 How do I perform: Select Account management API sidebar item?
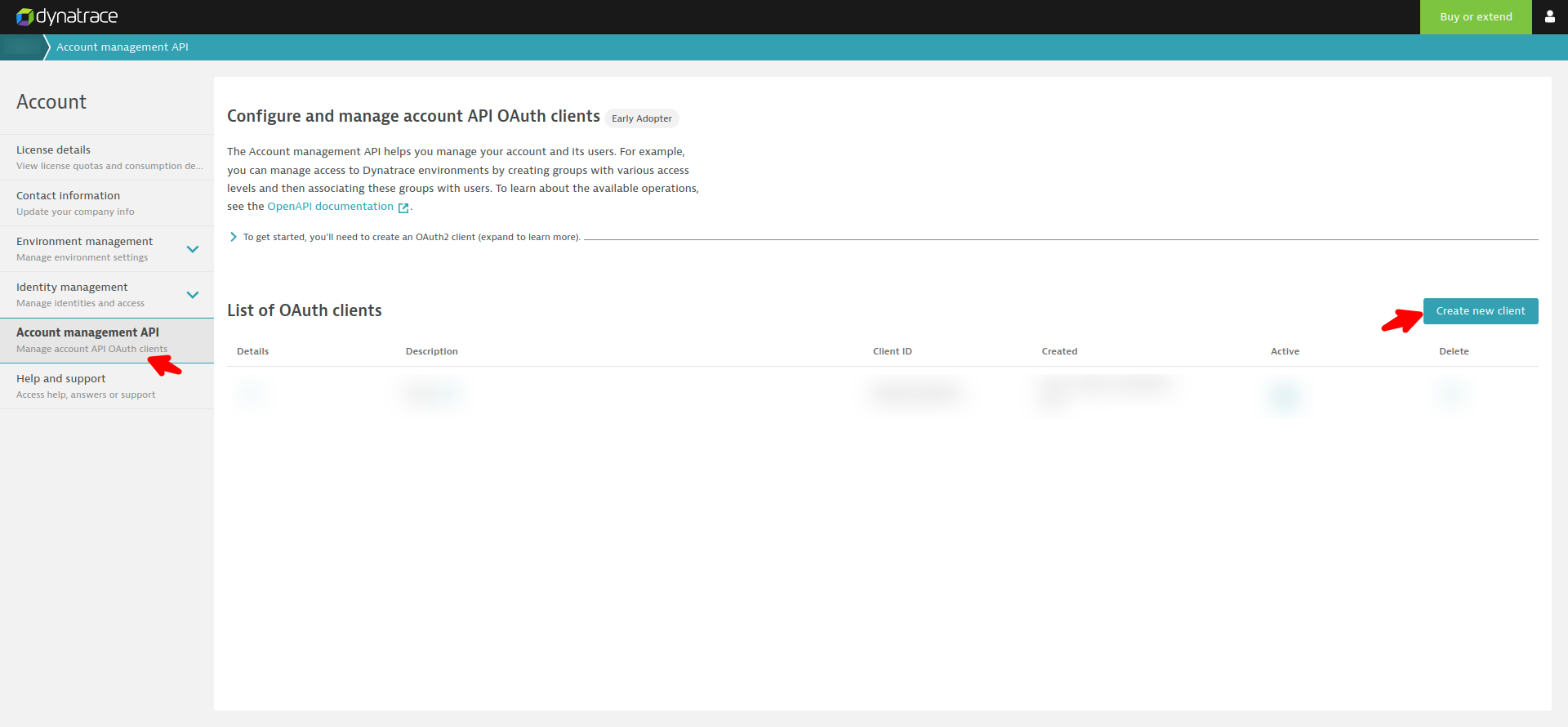(107, 341)
